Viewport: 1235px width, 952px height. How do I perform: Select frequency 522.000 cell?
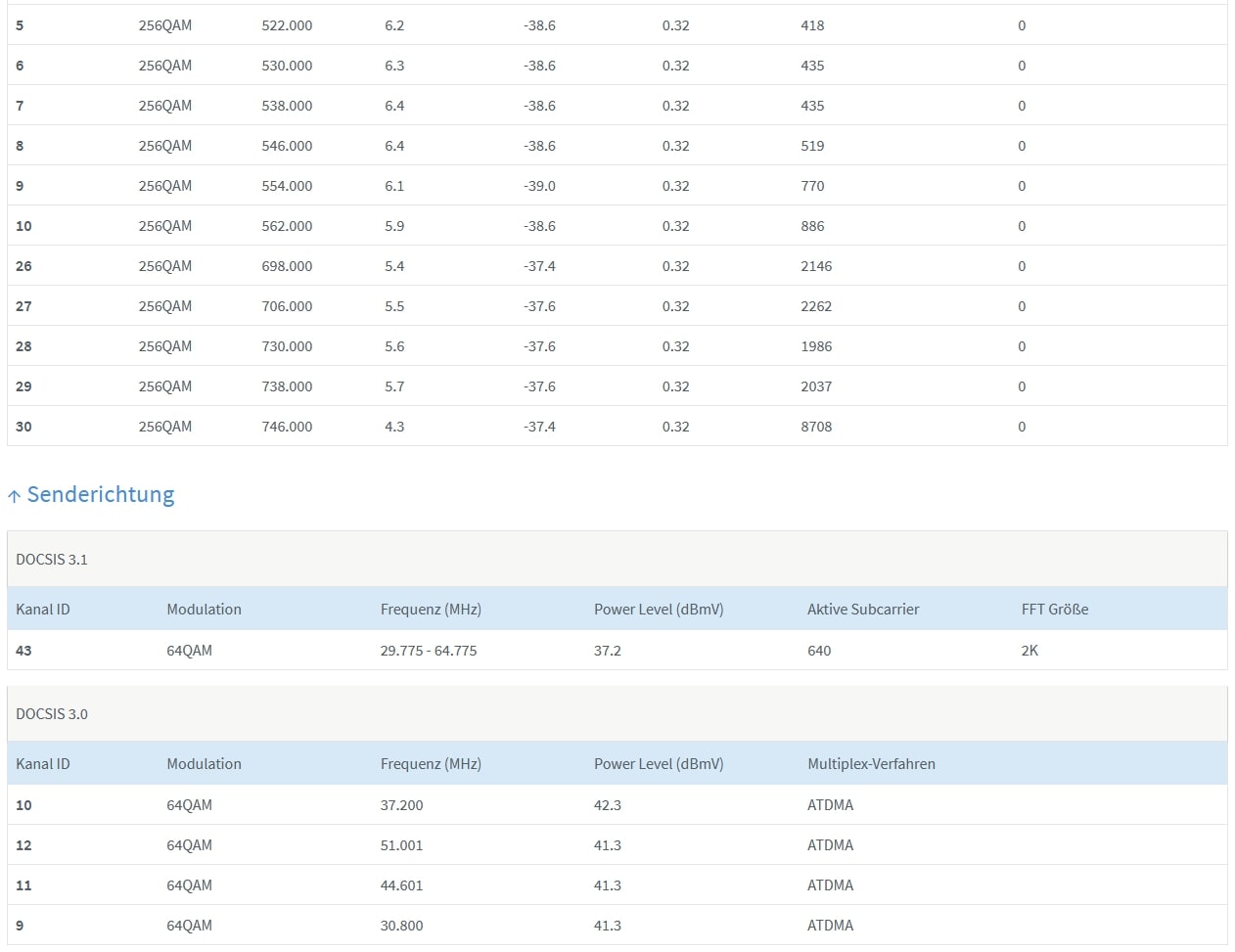point(287,25)
